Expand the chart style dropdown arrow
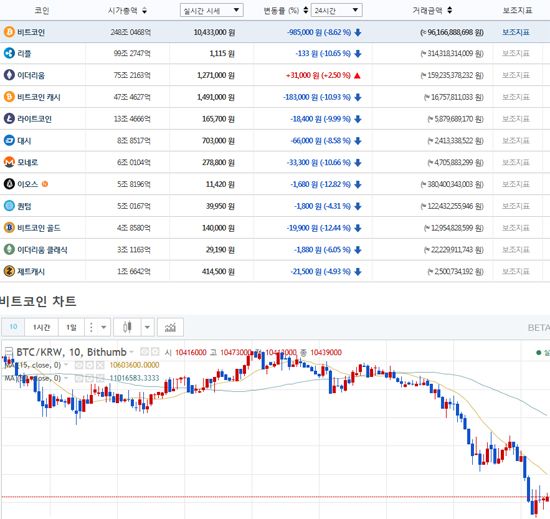 click(147, 327)
